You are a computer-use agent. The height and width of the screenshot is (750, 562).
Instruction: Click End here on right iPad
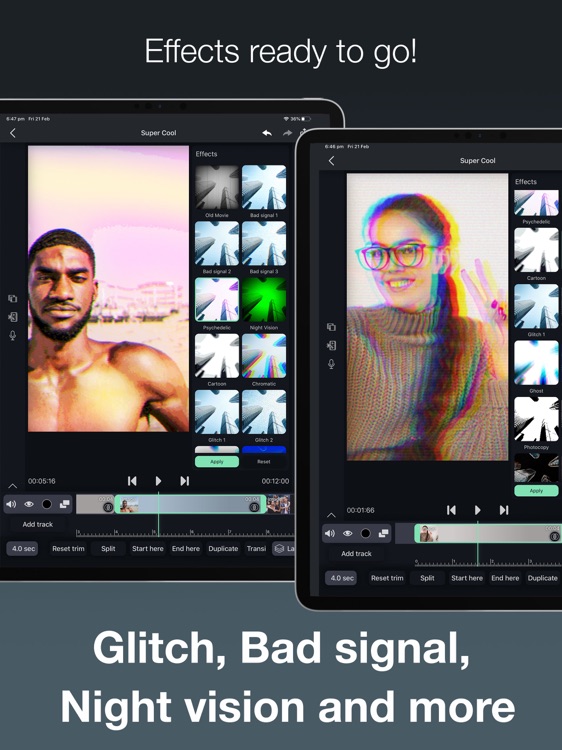point(505,578)
